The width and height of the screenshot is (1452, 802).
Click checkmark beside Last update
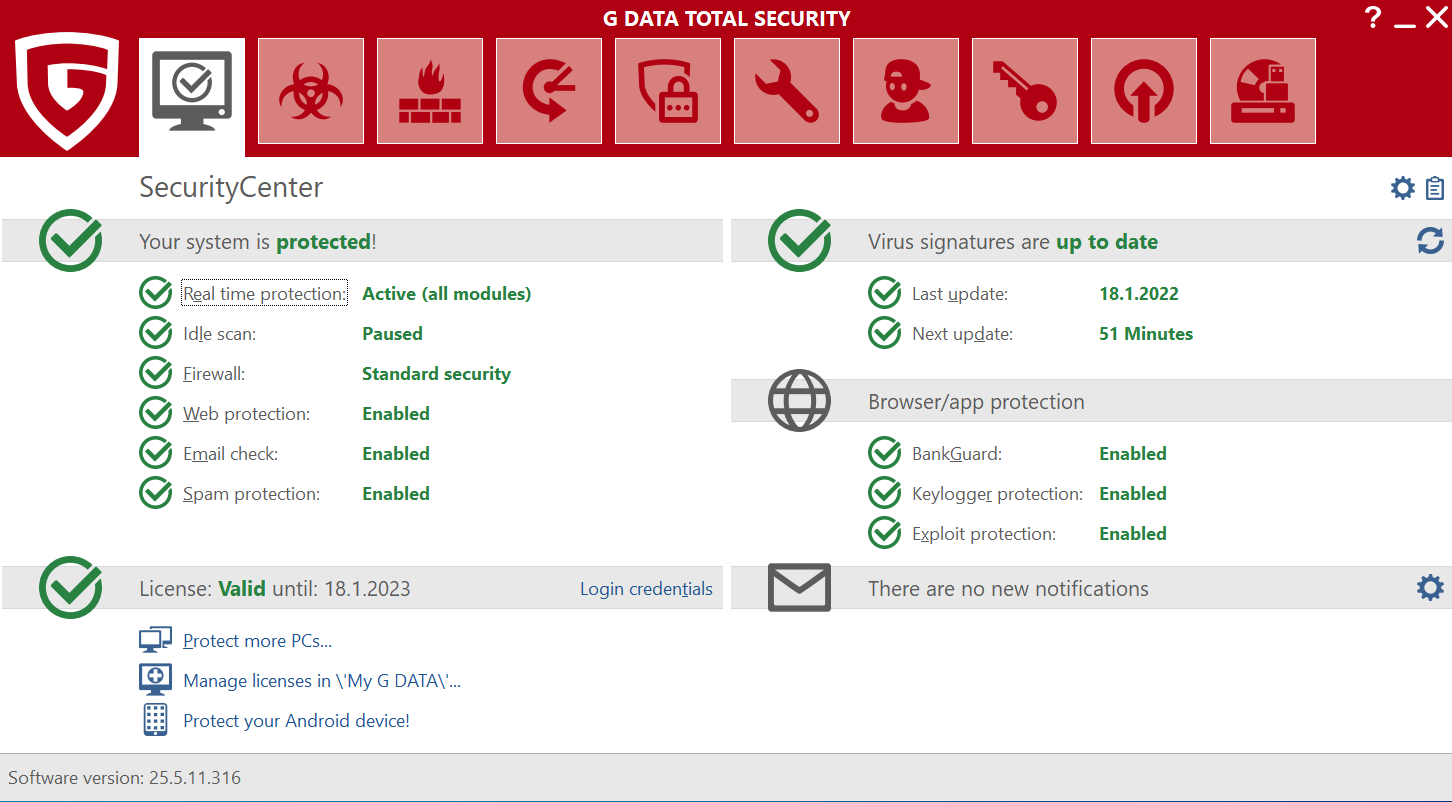coord(885,293)
